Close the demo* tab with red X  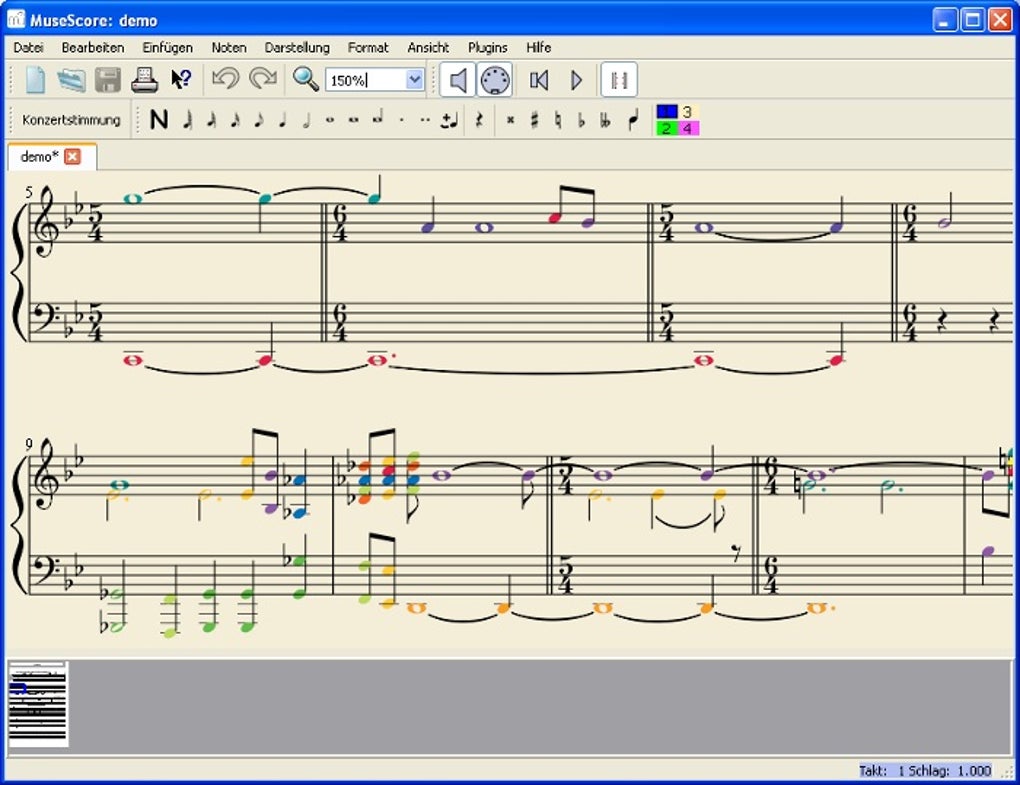73,157
